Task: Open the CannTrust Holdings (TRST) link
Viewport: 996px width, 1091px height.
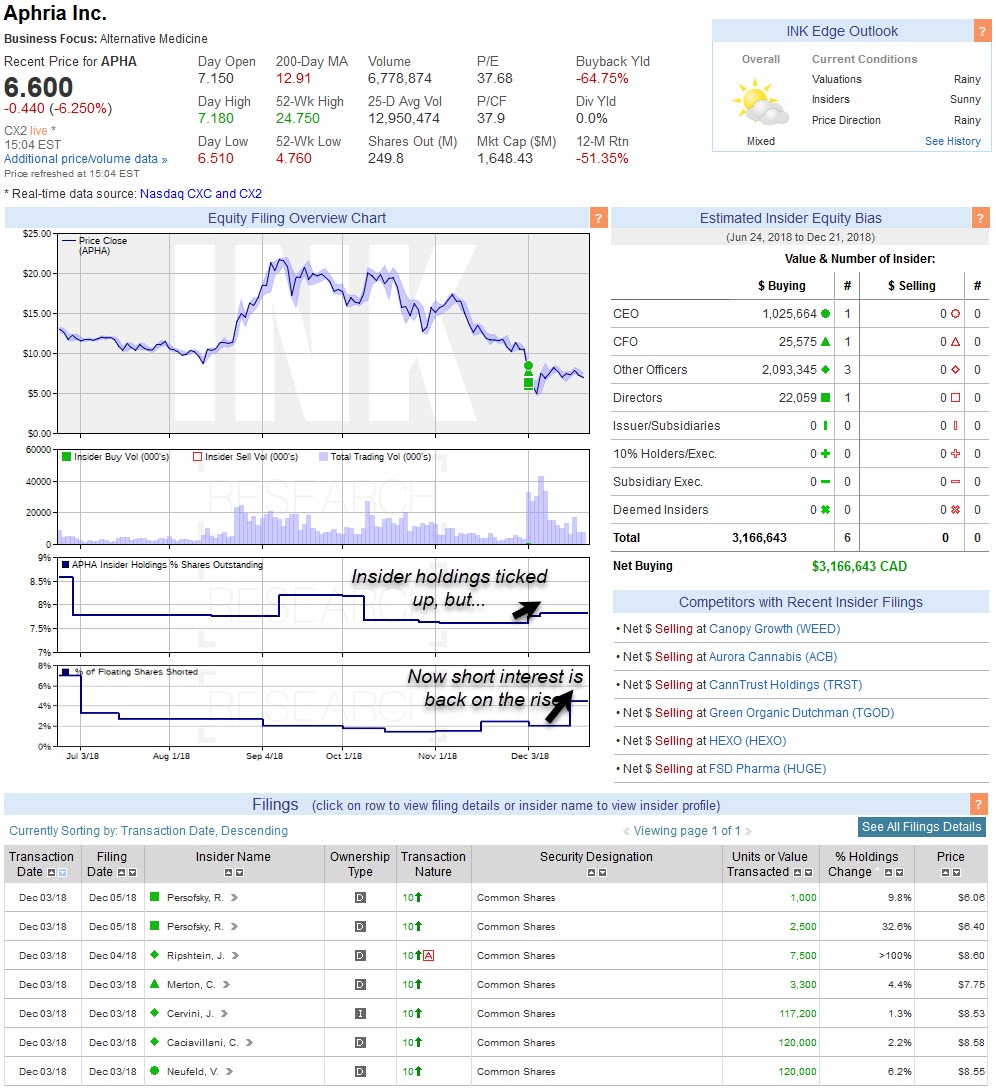Action: (x=786, y=685)
